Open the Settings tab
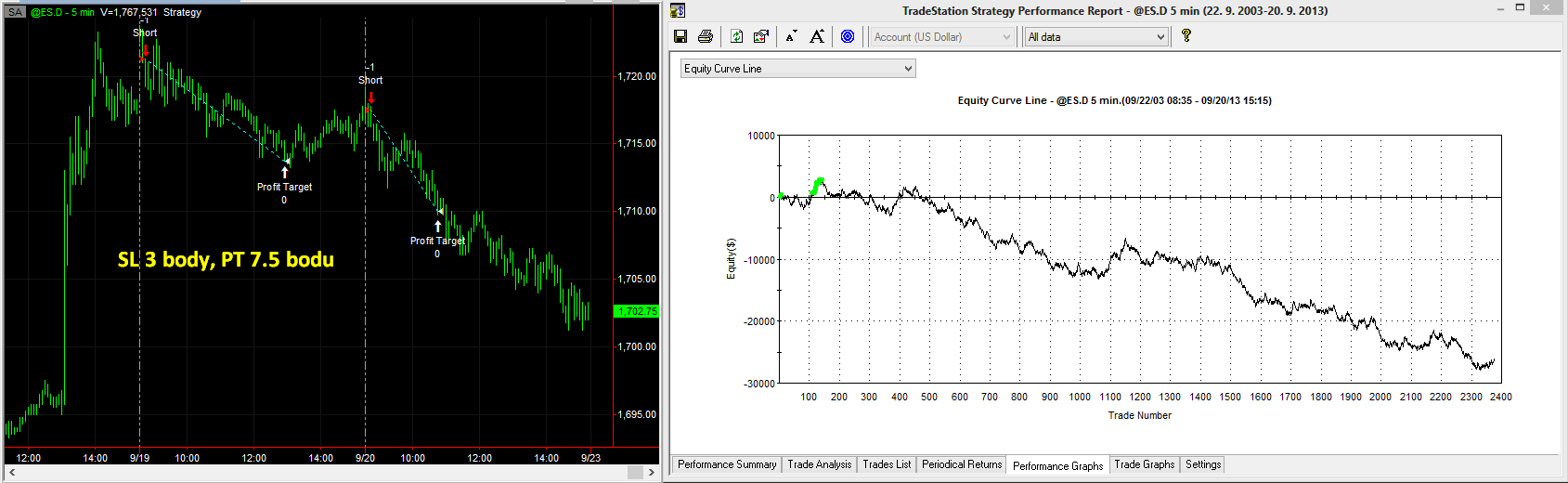The width and height of the screenshot is (1568, 483). pos(1203,464)
